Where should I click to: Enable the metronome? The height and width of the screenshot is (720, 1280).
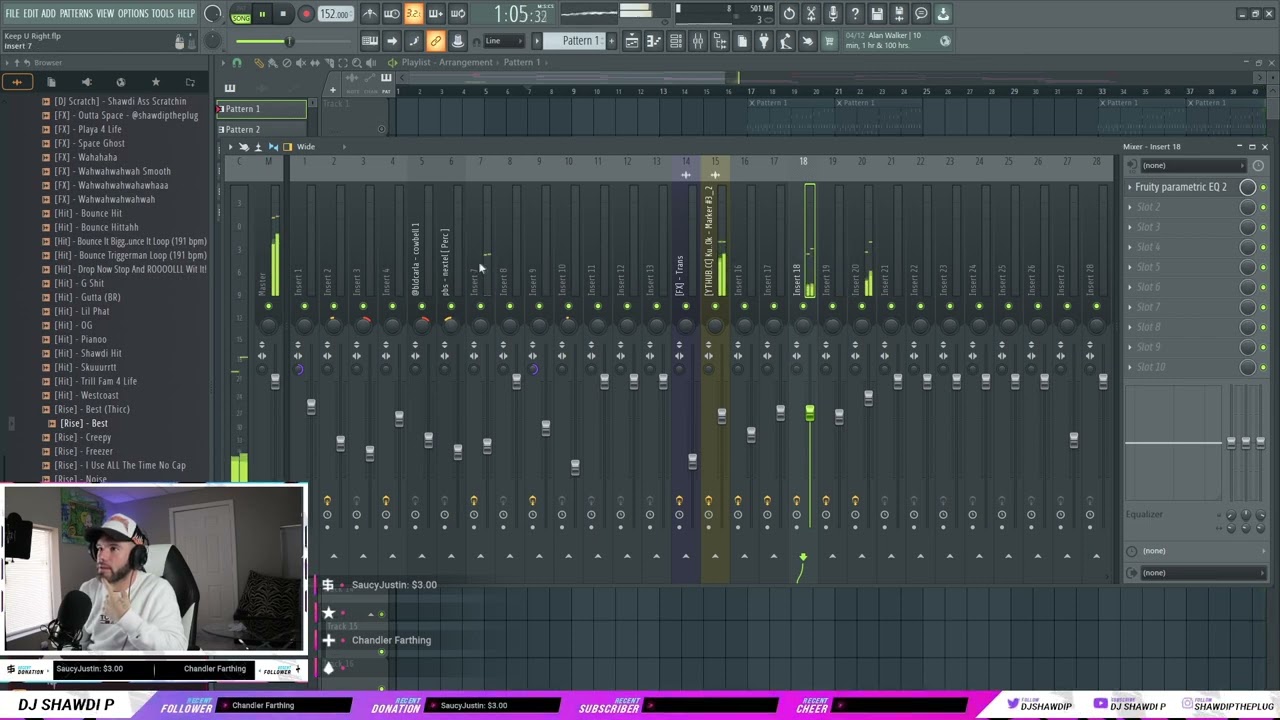(370, 13)
